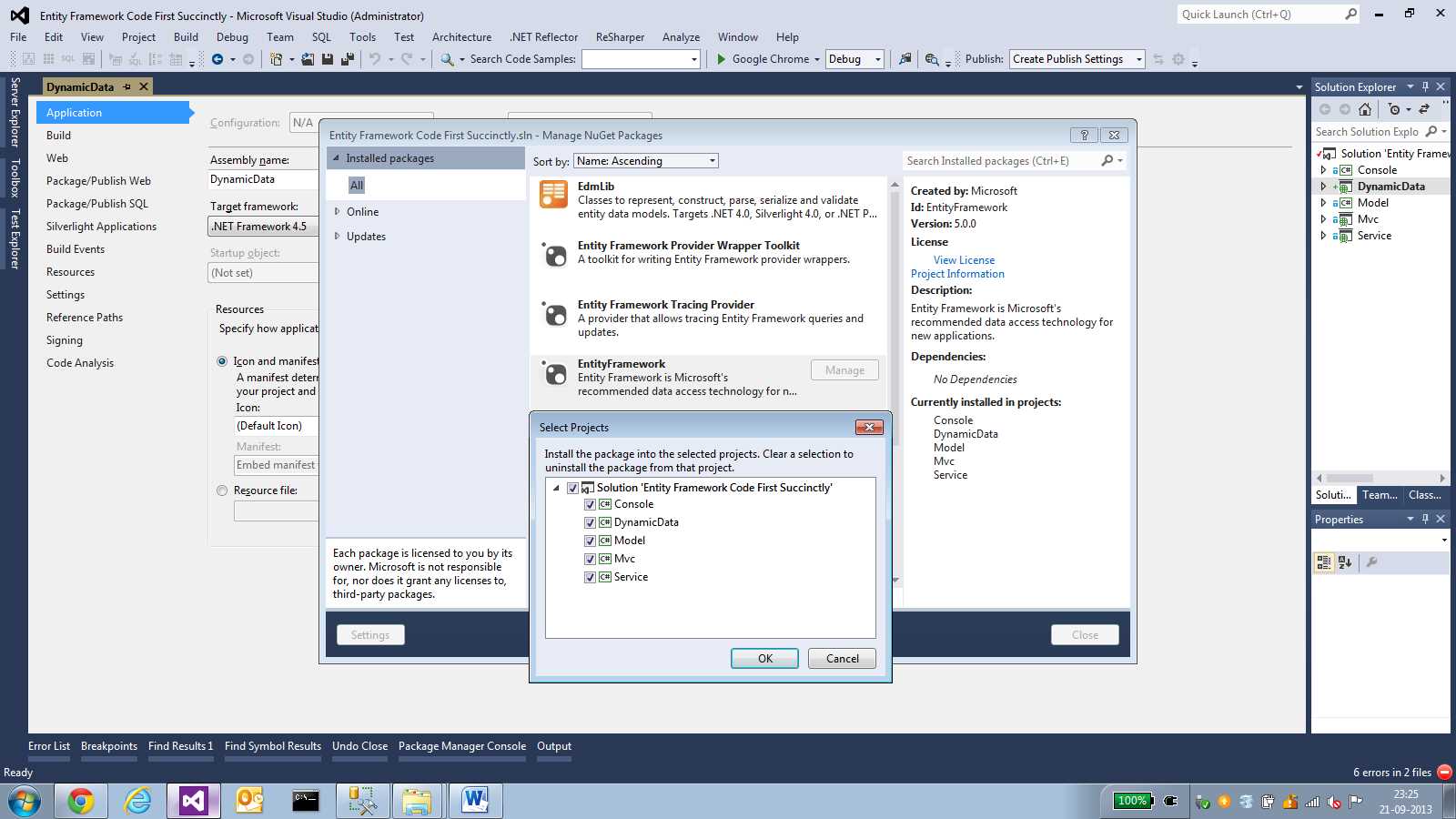Select the Resource file radio button
1456x819 pixels.
pos(221,490)
